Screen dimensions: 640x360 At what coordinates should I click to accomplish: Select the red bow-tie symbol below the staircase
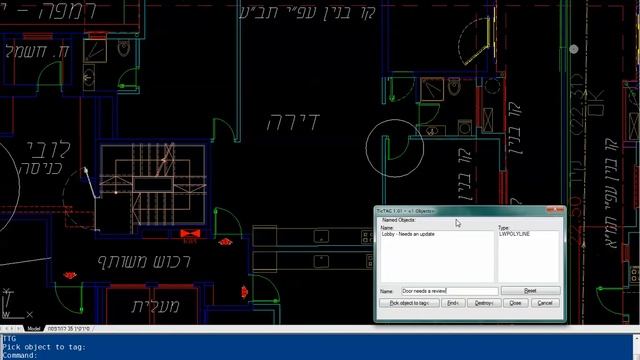coord(190,234)
